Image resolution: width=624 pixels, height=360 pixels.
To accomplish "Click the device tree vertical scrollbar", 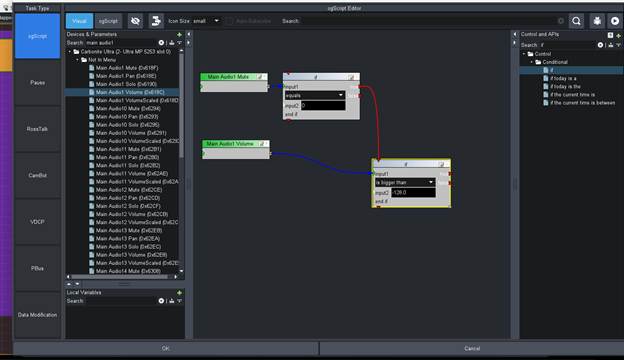I will (x=181, y=105).
